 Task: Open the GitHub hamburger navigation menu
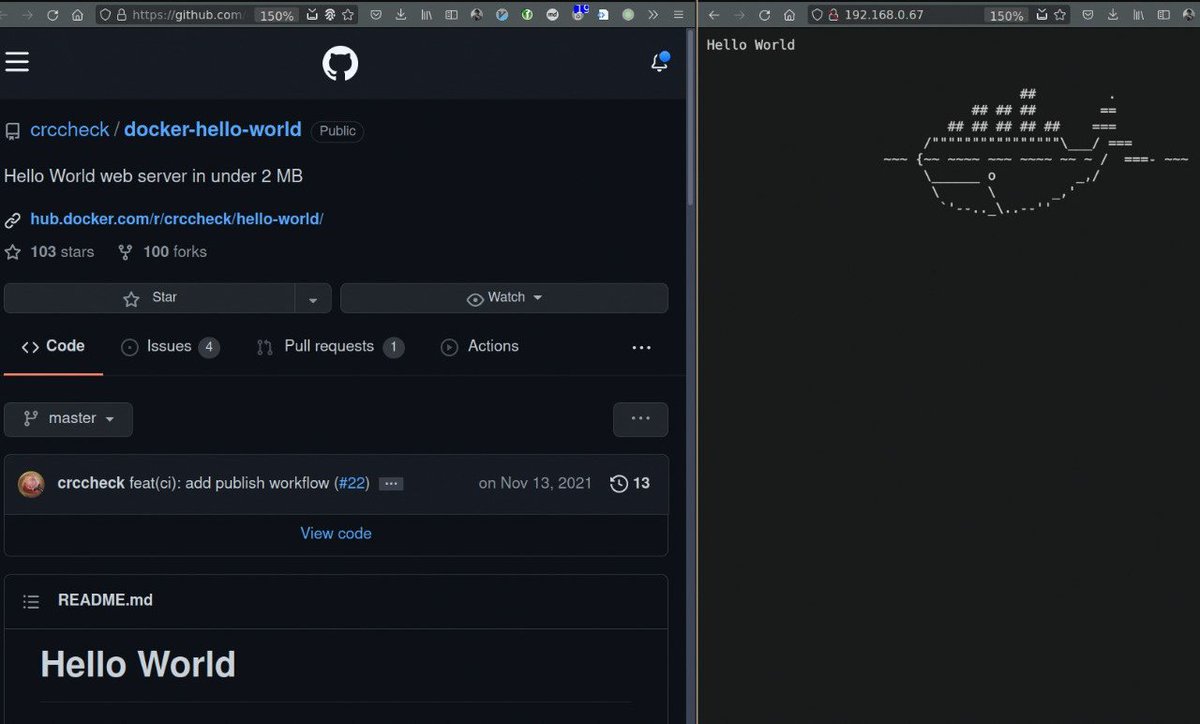[x=17, y=62]
